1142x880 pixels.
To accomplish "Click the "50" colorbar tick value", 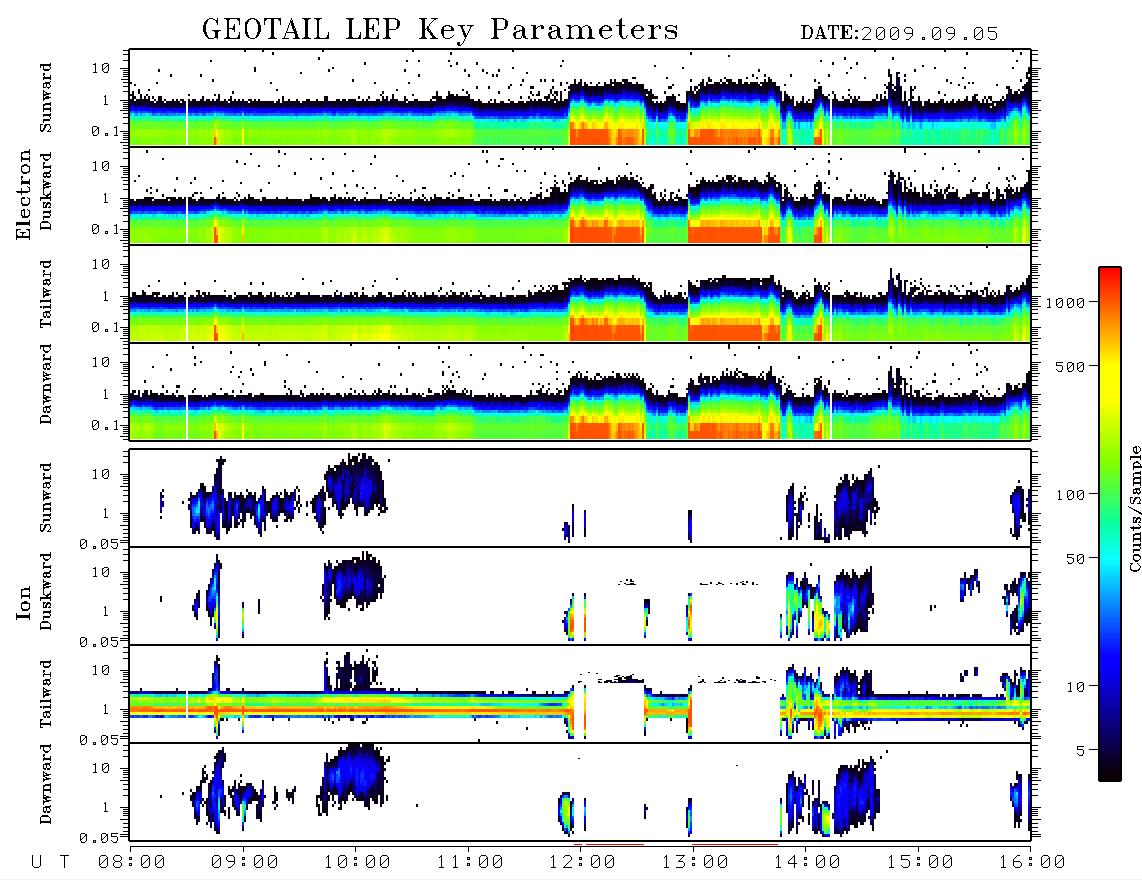I will point(1075,559).
